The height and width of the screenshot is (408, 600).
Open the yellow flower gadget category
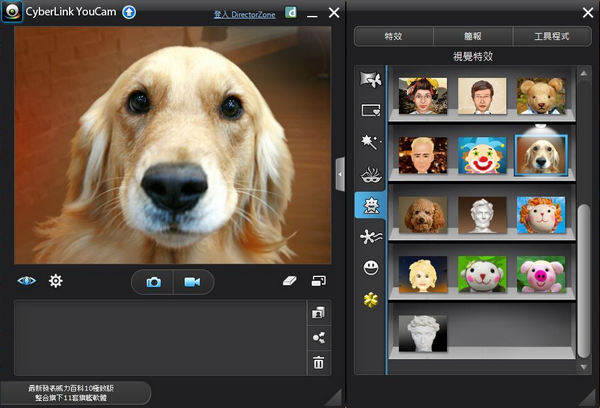click(371, 300)
